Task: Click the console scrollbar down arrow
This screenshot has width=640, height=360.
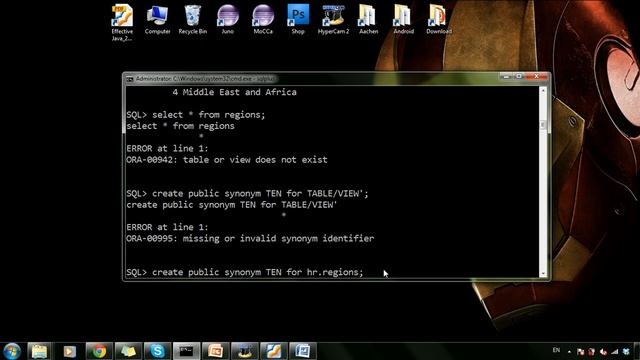Action: click(543, 273)
